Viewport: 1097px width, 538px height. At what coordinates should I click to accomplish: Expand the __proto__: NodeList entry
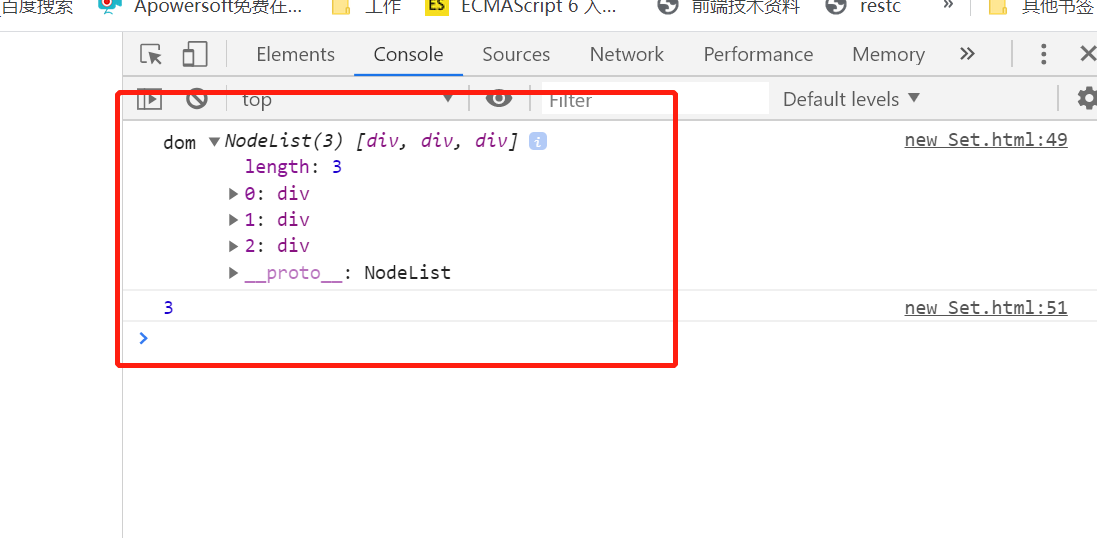pos(234,273)
